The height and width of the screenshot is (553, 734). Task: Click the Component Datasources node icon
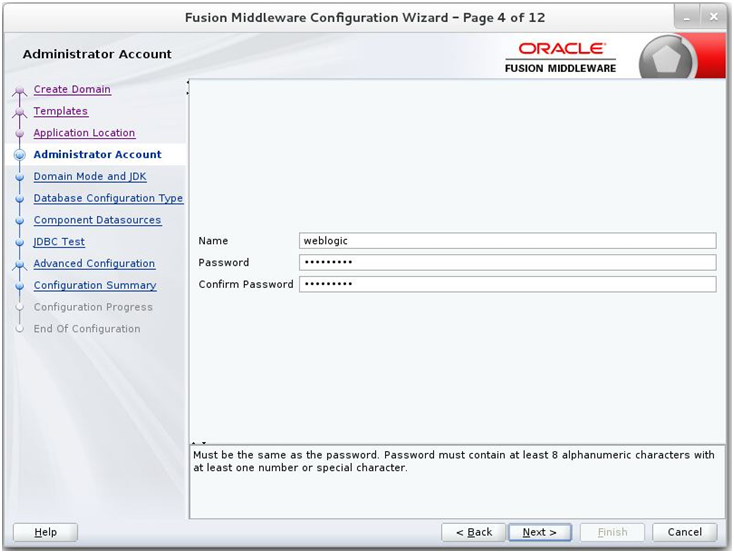pos(19,221)
